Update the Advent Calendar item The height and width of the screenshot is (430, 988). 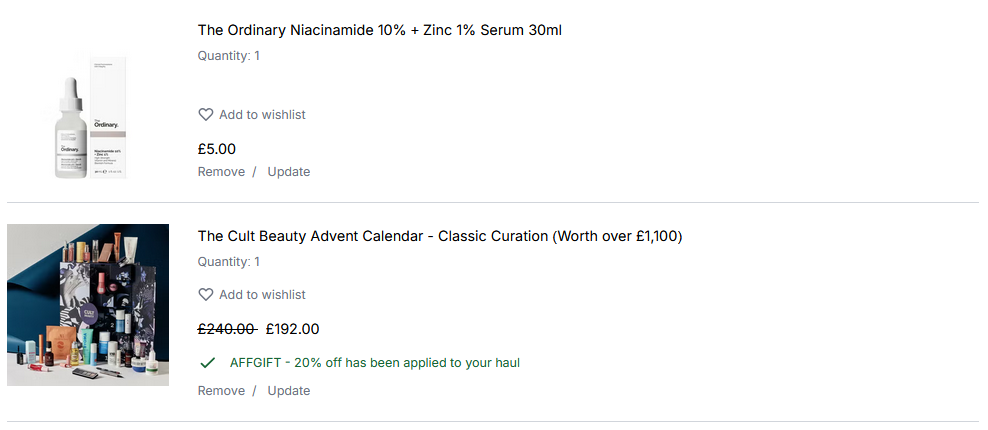pyautogui.click(x=289, y=391)
